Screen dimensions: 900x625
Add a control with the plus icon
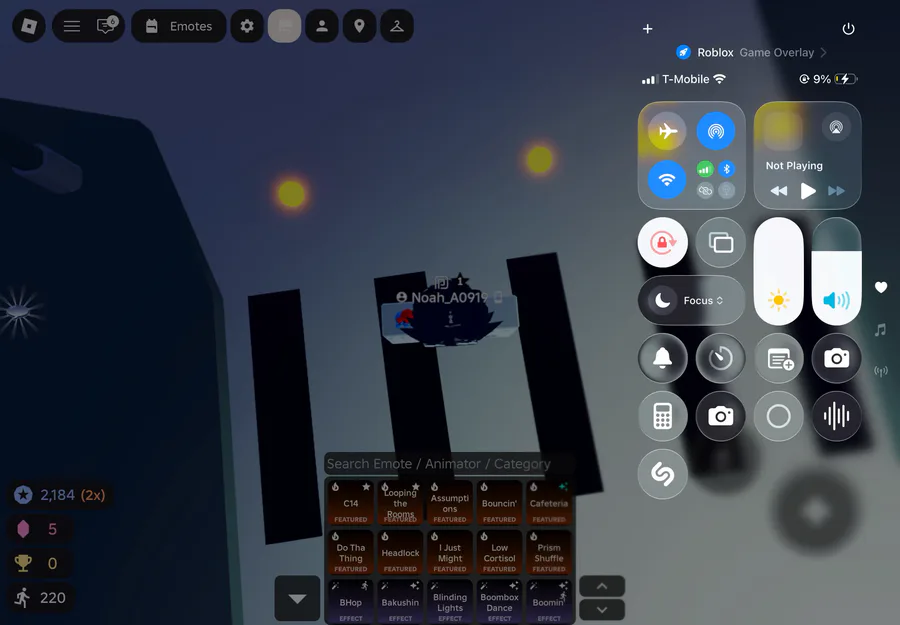click(647, 29)
